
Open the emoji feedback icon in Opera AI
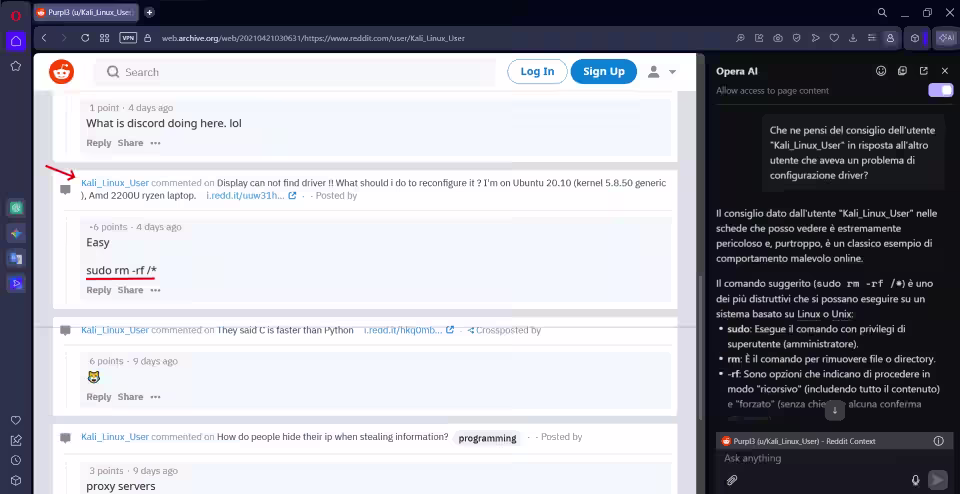[881, 71]
